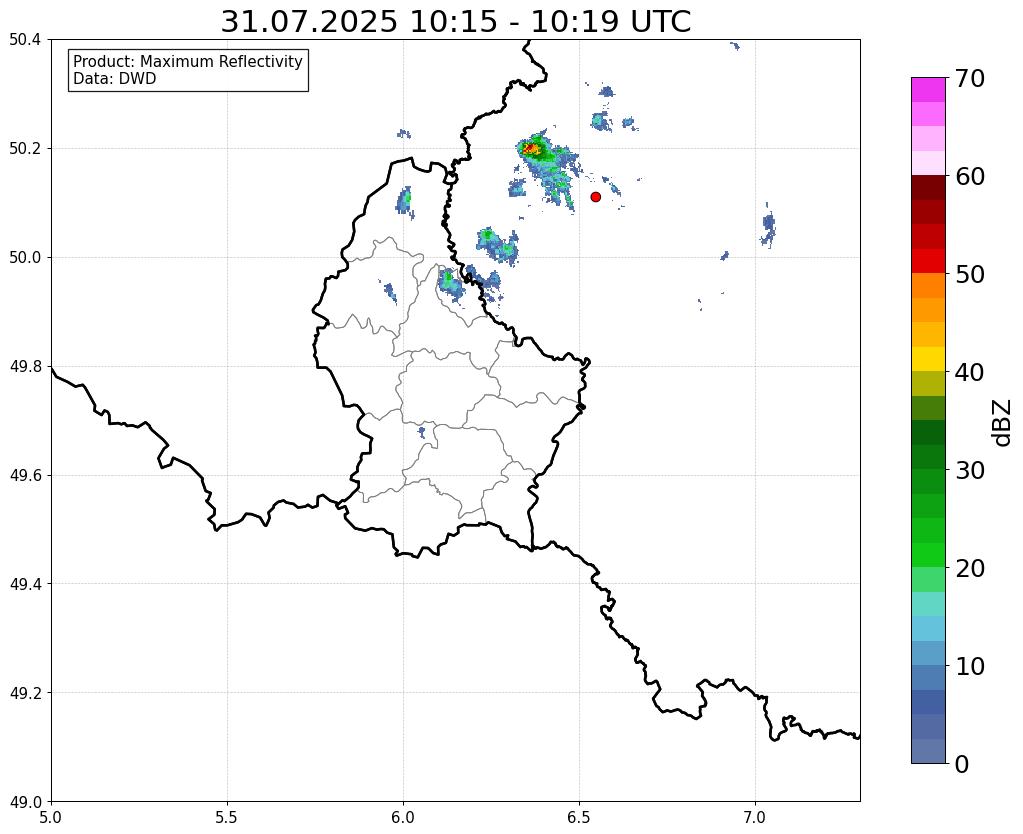Click the 40 dBZ colorbar label
Viewport: 1023px width, 834px height.
click(970, 371)
